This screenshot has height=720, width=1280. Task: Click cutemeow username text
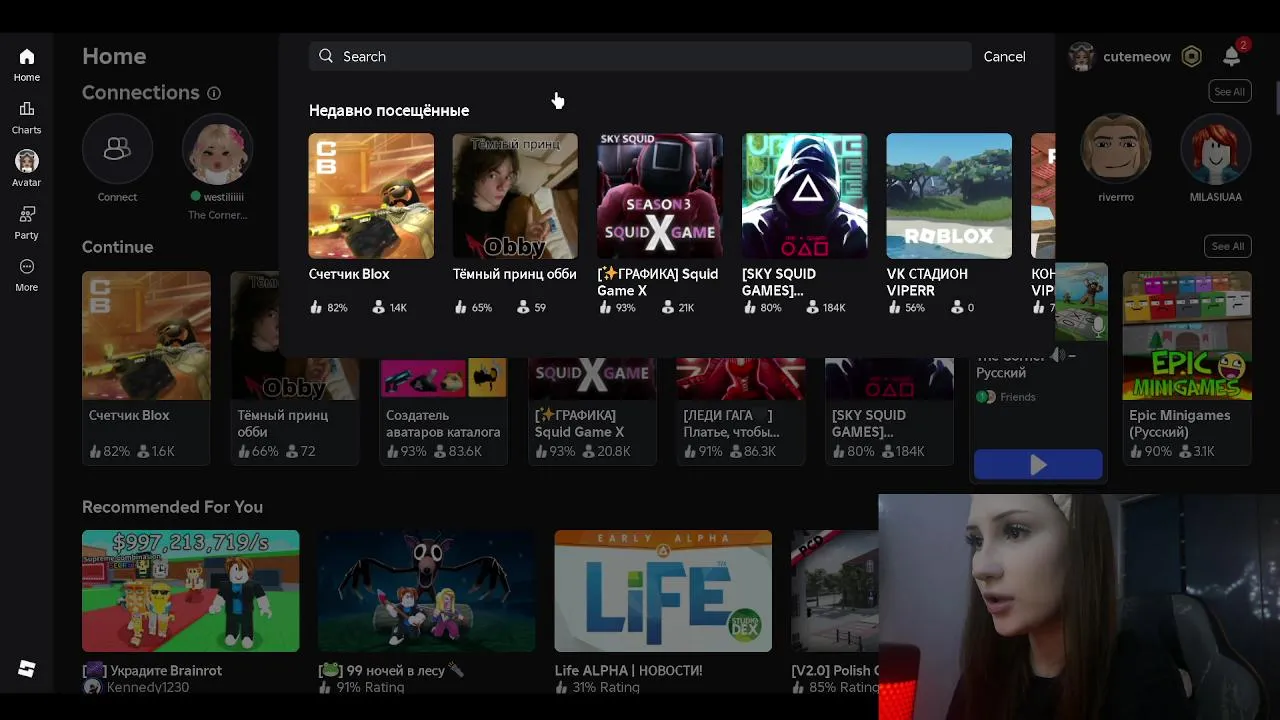coord(1137,57)
